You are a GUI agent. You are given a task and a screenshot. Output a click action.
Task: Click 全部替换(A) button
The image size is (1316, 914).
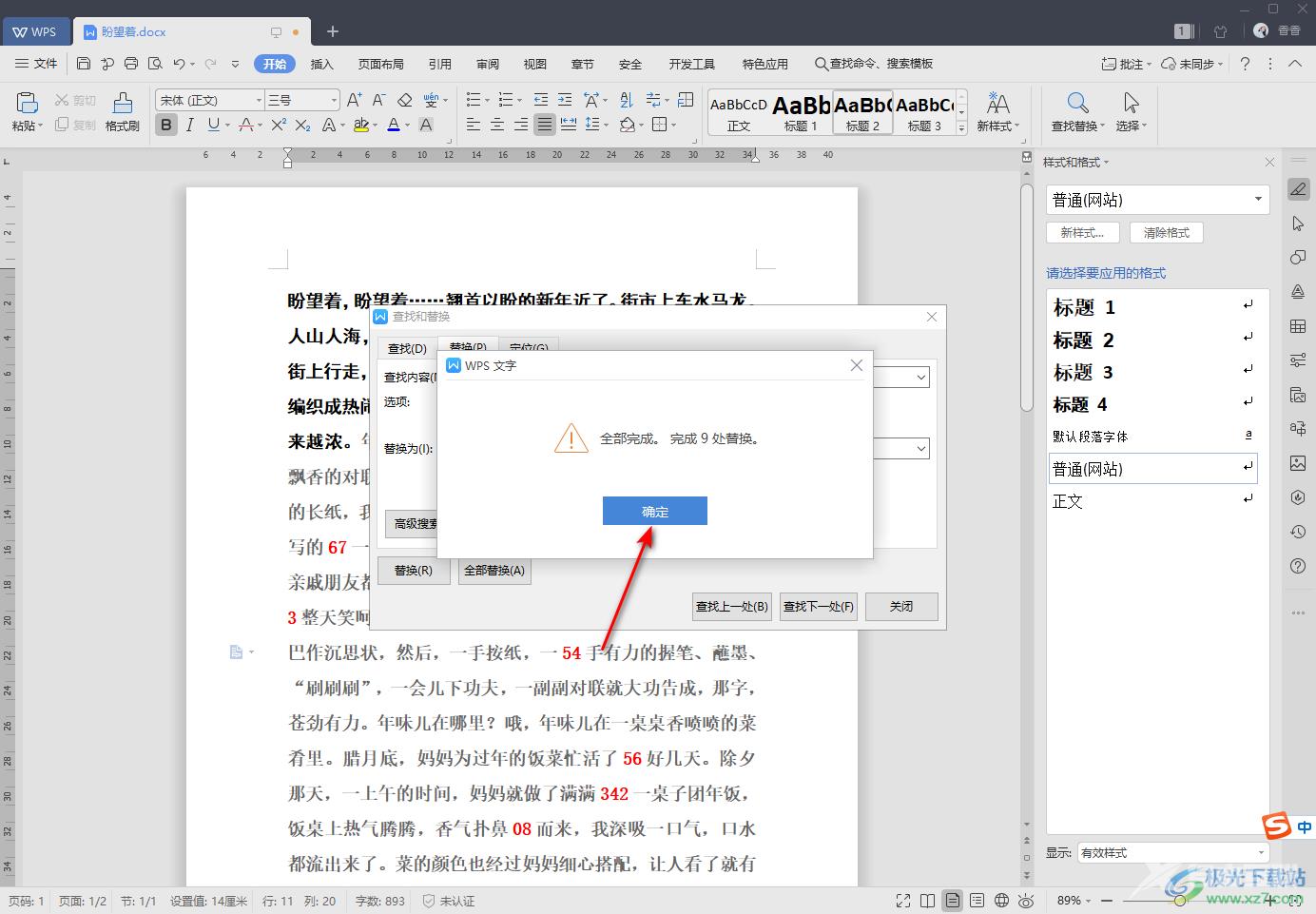pos(494,571)
